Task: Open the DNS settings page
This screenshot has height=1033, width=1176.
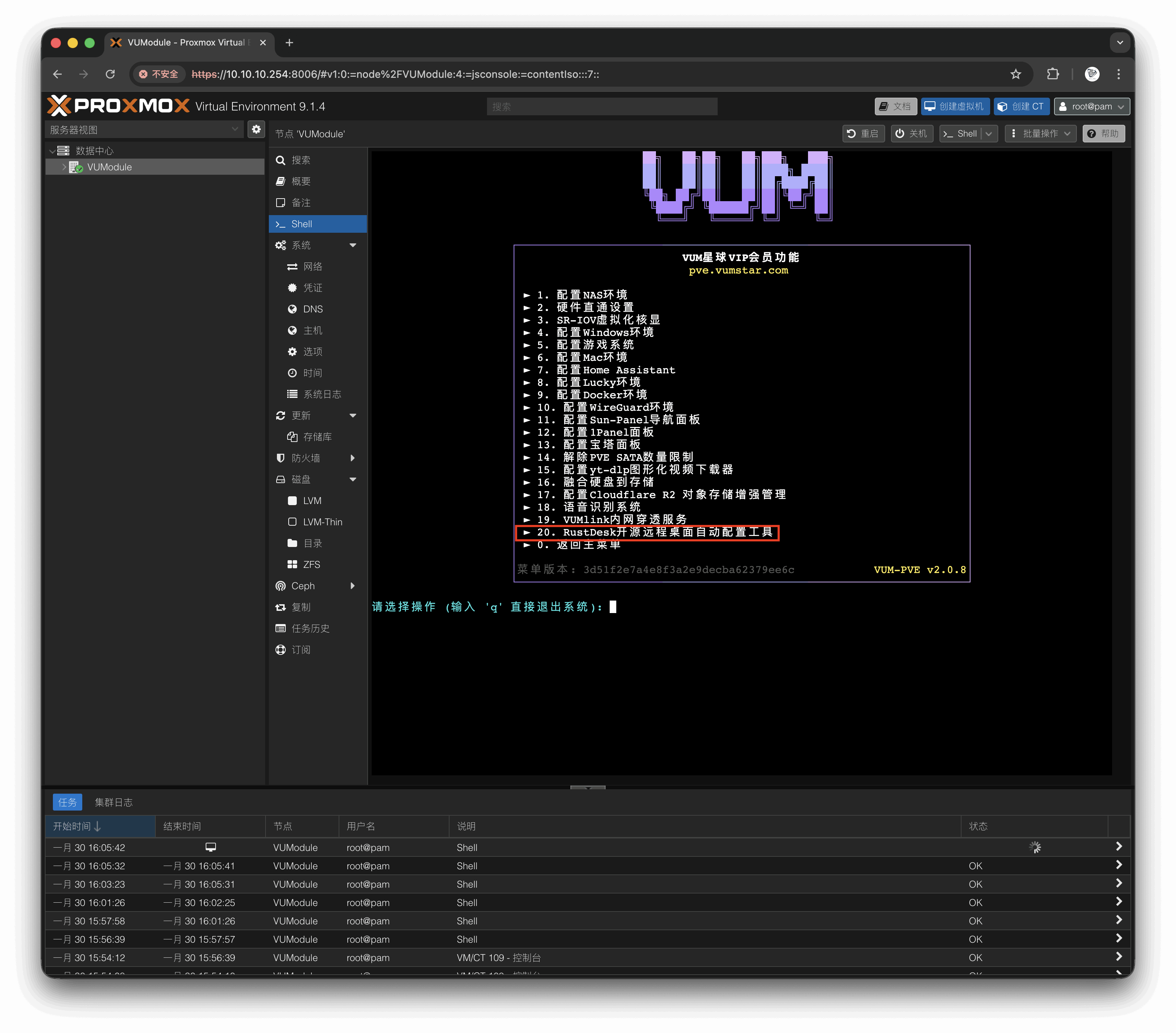Action: (x=313, y=309)
